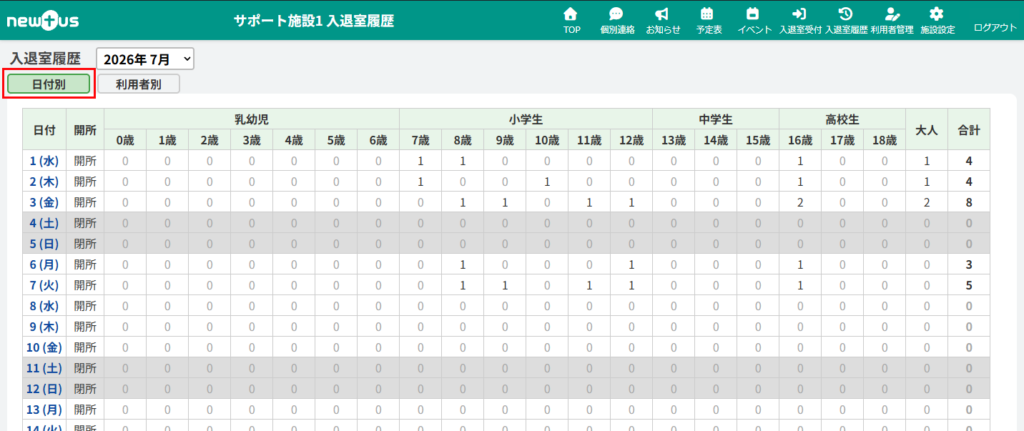This screenshot has width=1024, height=431.
Task: Open 個別連絡 chat bubble icon
Action: 616,14
